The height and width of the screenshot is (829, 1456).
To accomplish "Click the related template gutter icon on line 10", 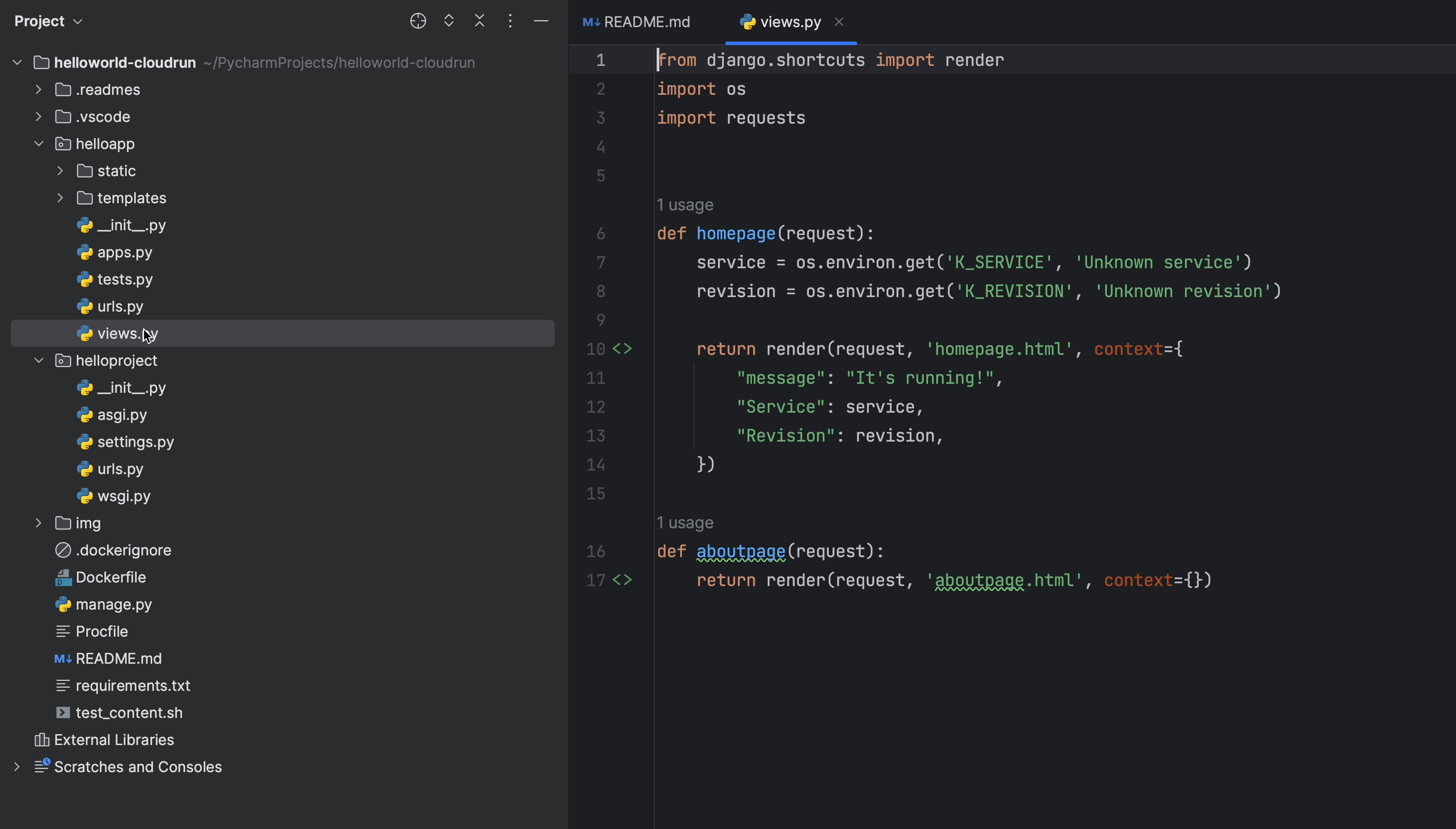I will tap(622, 349).
